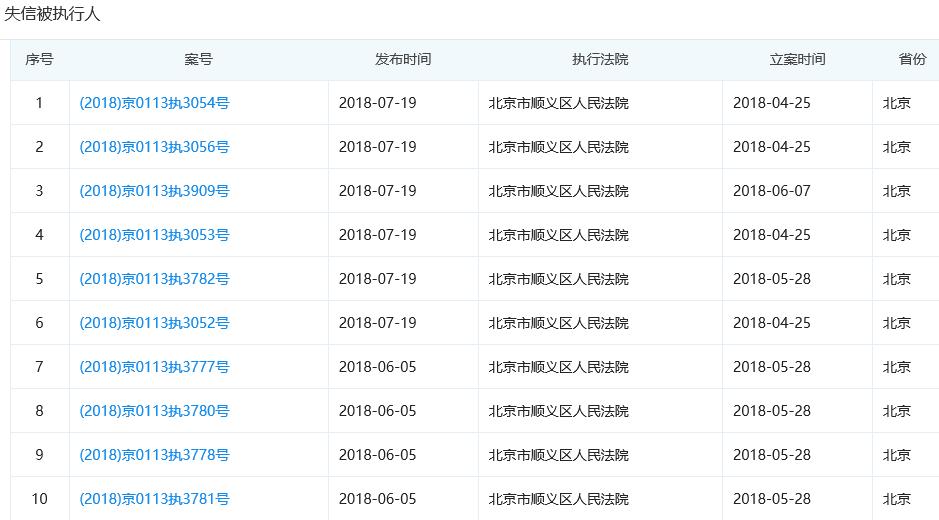Click province 北京 in row 7
Viewport: 939px width, 520px height.
896,367
